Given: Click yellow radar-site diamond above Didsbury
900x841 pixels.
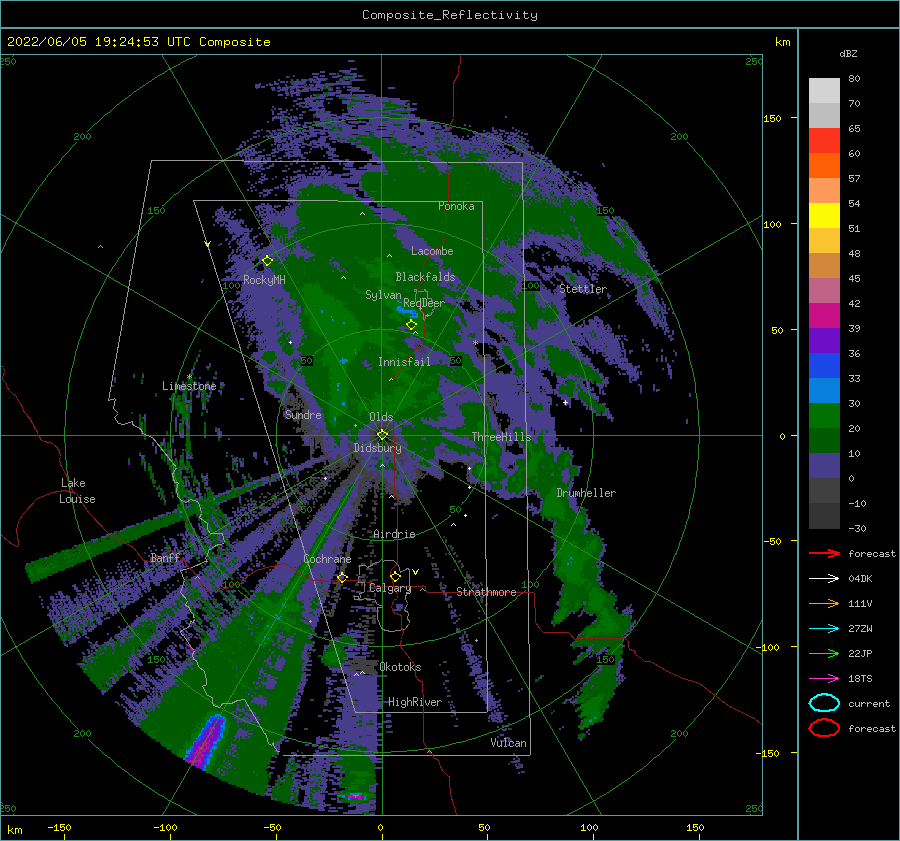Looking at the screenshot, I should point(382,435).
